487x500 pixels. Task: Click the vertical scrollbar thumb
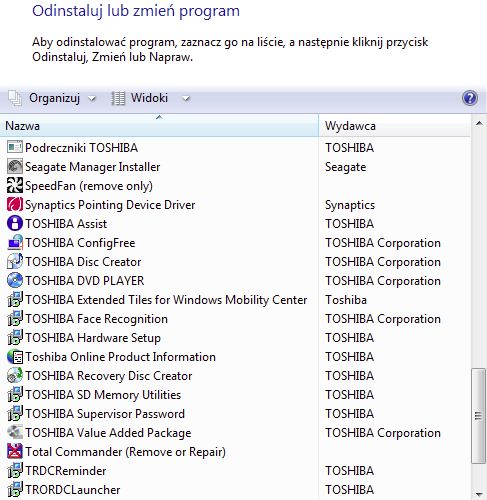pos(479,415)
